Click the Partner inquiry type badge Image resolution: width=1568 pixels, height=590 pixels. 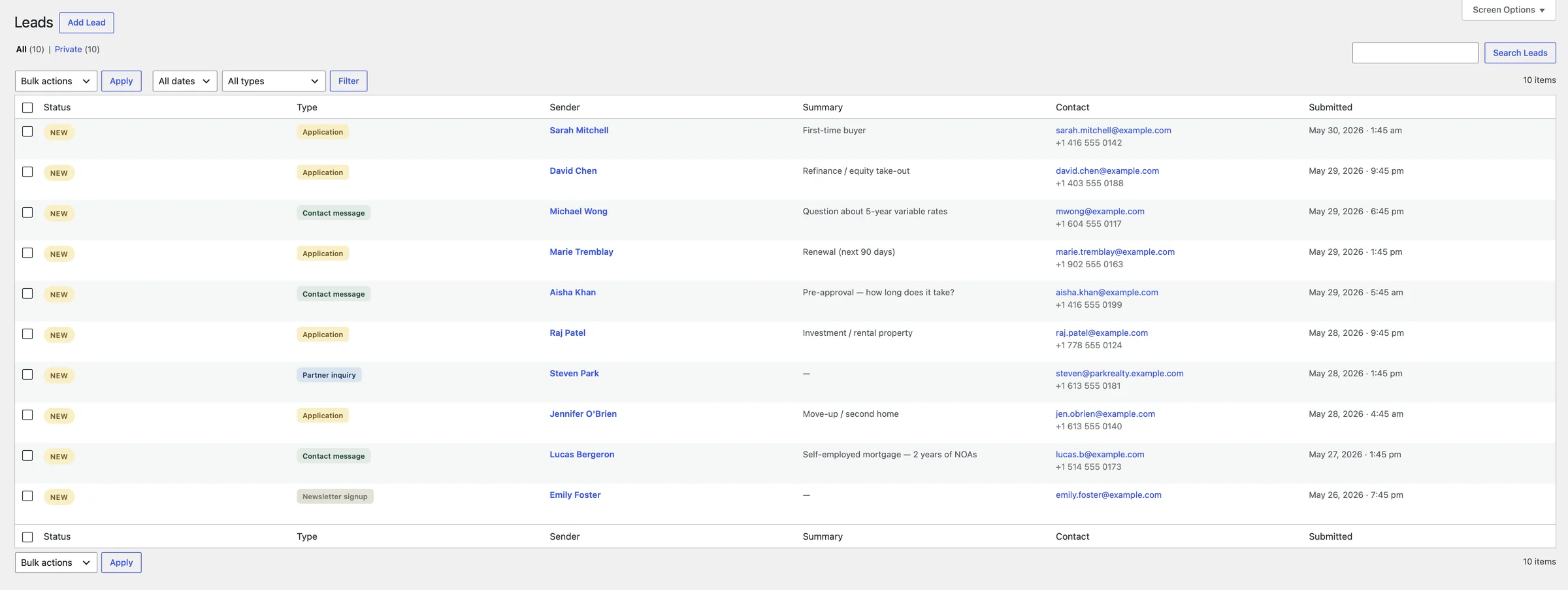(x=329, y=375)
